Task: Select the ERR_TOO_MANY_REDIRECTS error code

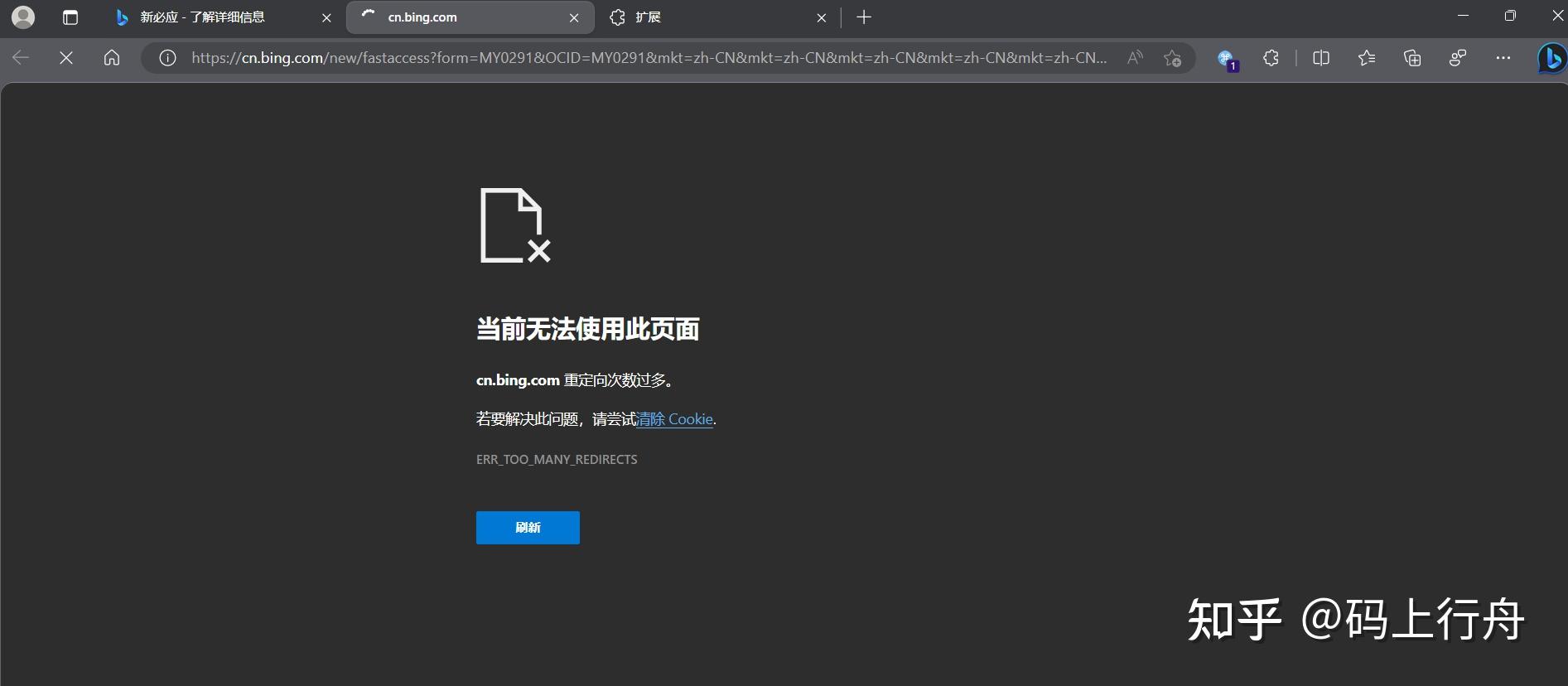Action: pyautogui.click(x=557, y=459)
